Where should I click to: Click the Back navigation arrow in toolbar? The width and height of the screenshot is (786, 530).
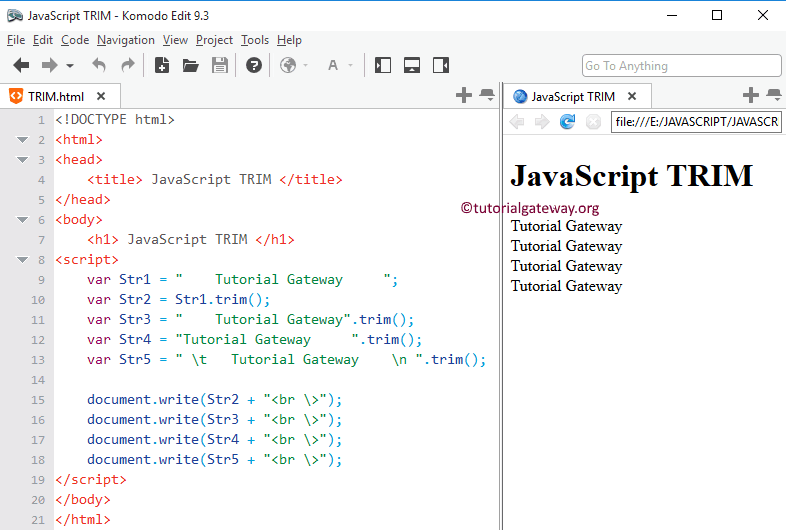click(21, 66)
